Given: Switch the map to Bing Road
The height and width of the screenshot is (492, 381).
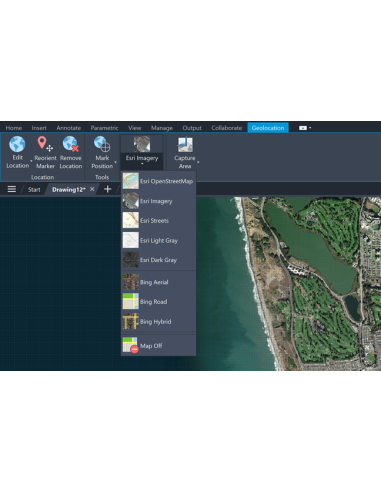Looking at the screenshot, I should click(158, 302).
